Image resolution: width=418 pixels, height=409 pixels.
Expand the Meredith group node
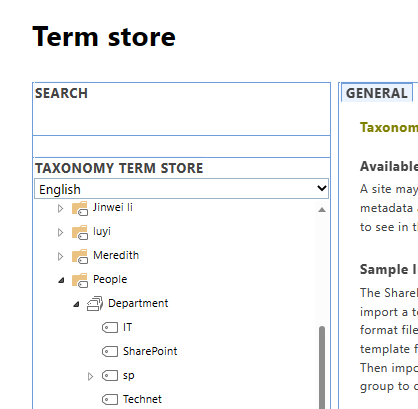coord(60,256)
